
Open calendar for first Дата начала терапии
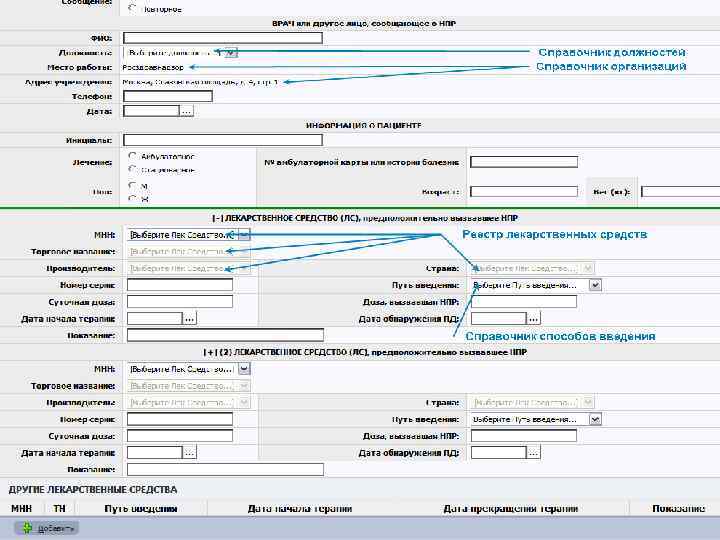coord(190,318)
